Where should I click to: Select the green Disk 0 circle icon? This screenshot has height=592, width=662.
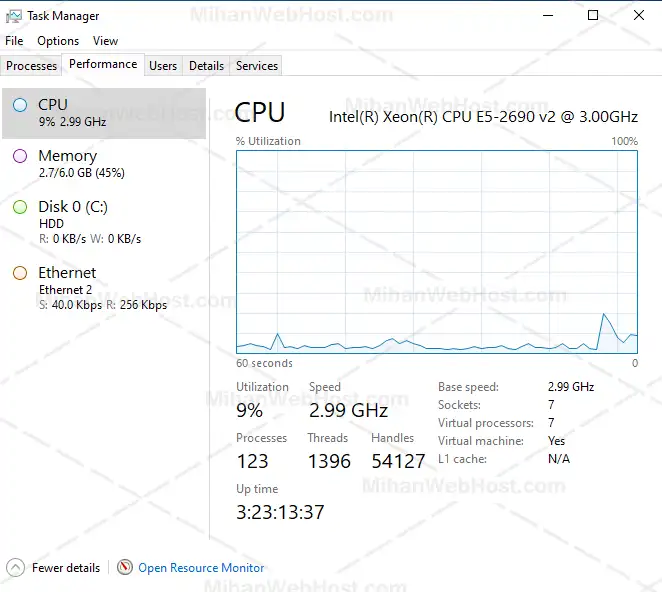point(20,207)
